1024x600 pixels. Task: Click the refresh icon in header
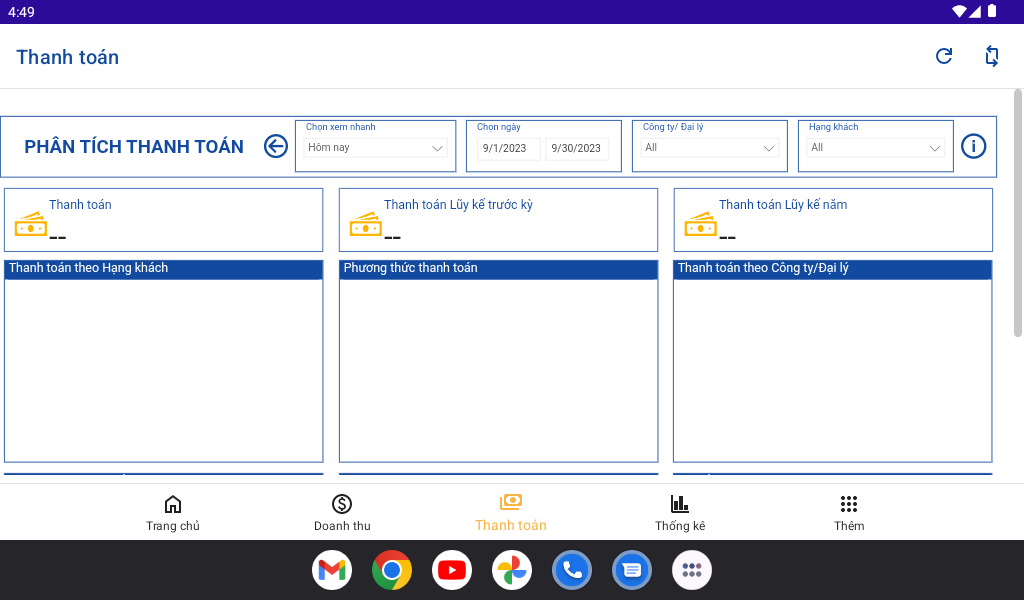pyautogui.click(x=943, y=56)
